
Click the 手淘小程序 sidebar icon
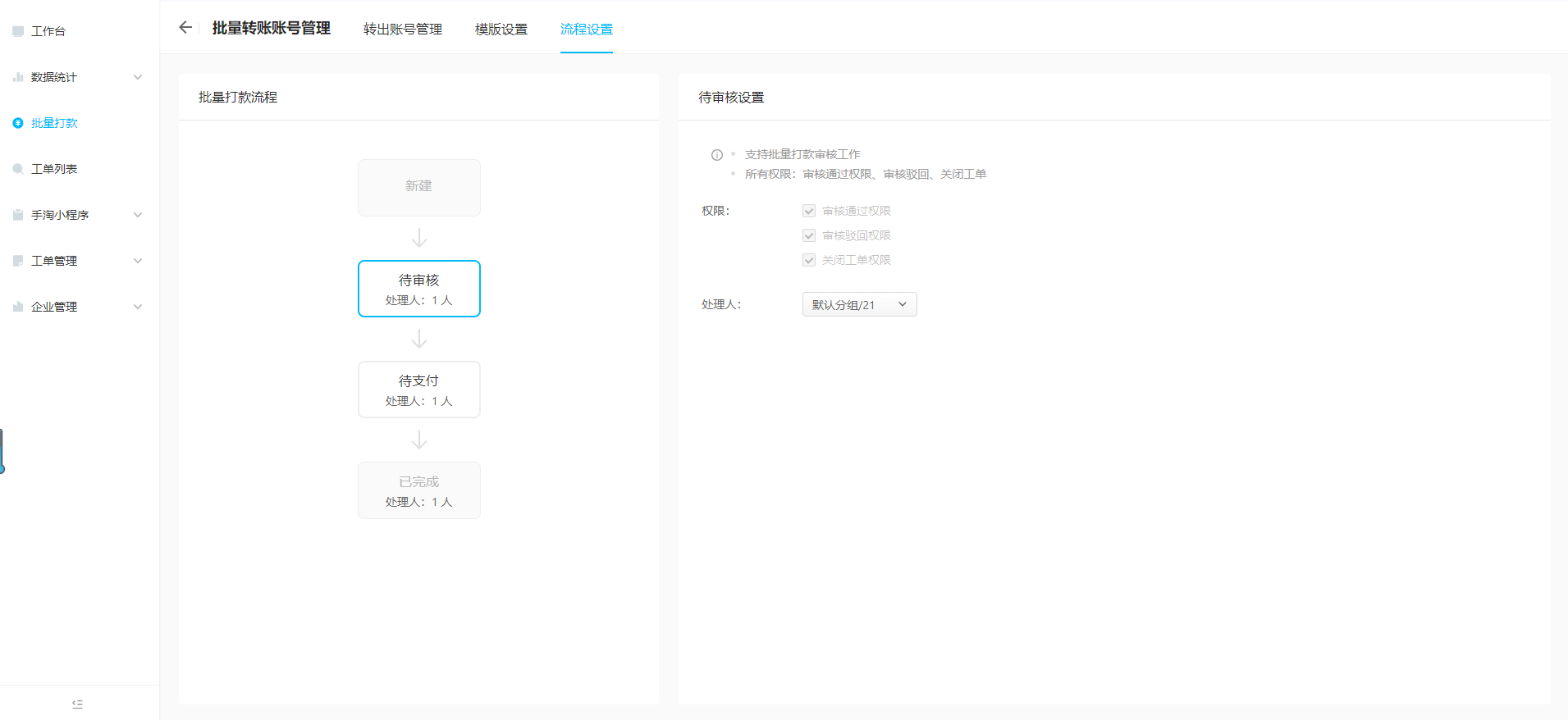click(18, 215)
